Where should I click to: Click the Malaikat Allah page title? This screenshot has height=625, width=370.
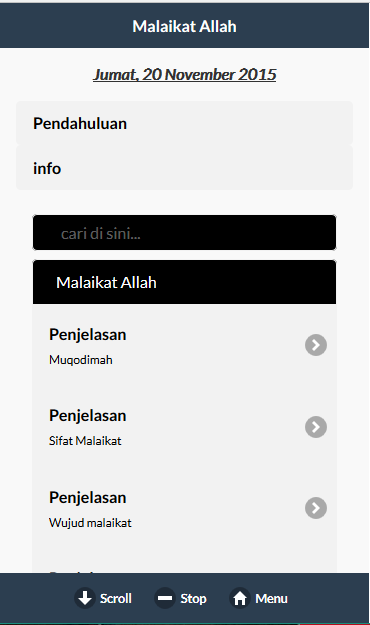pos(185,26)
